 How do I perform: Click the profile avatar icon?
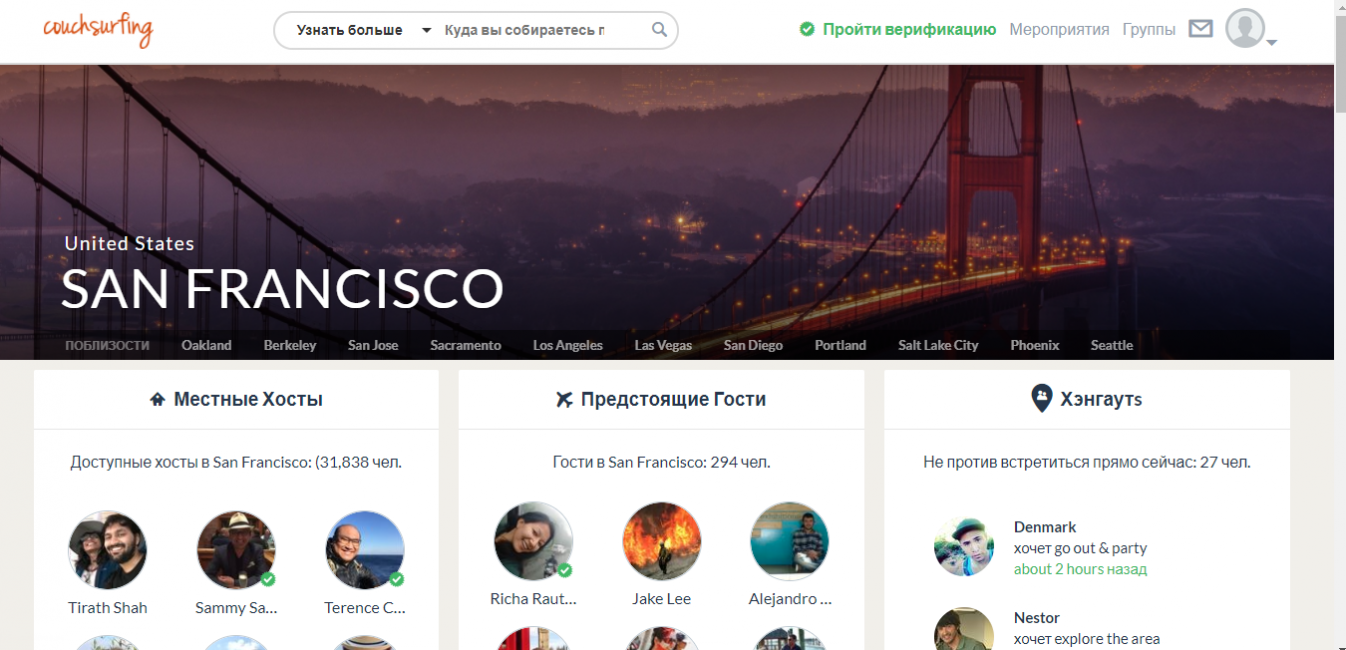[1245, 28]
